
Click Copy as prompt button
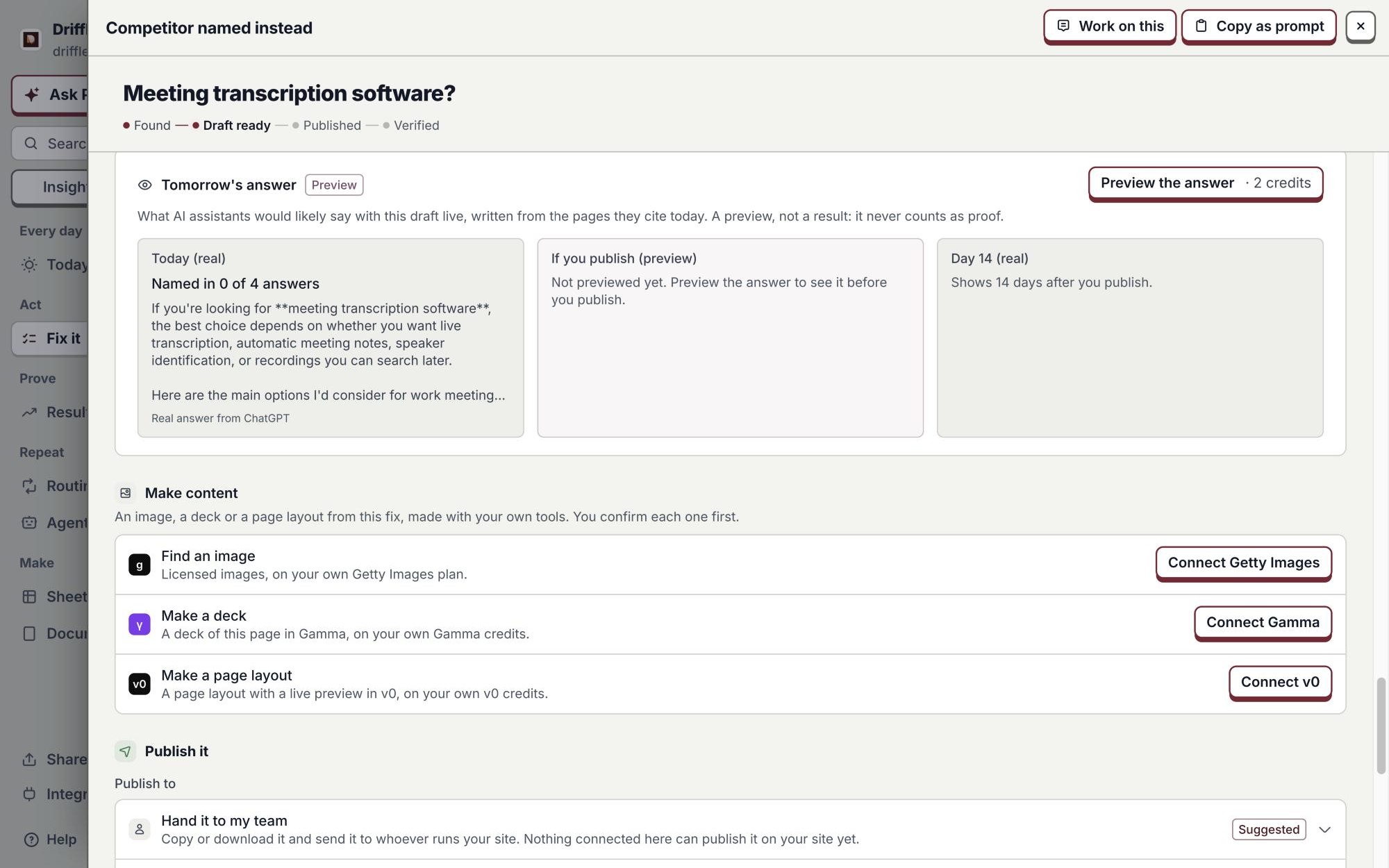point(1258,26)
